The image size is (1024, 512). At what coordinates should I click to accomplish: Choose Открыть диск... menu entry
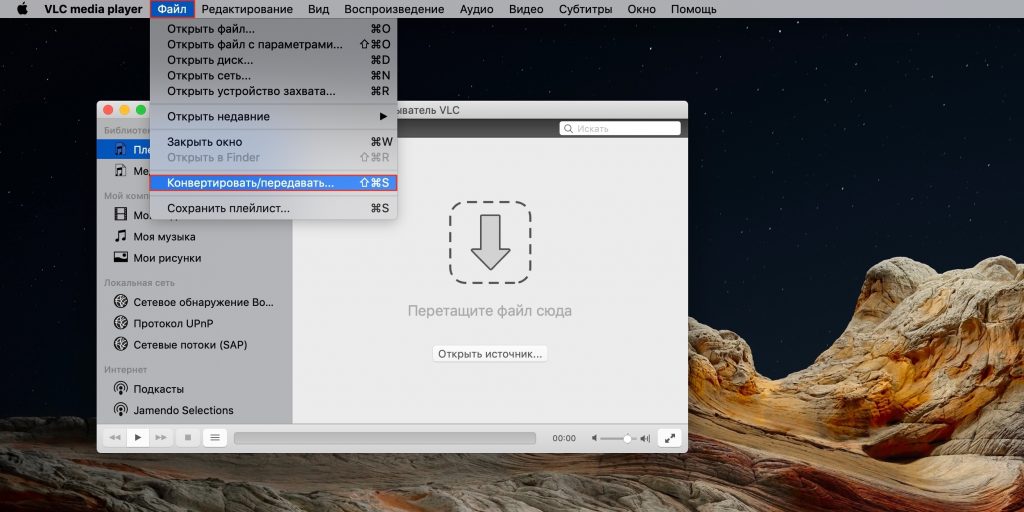274,60
